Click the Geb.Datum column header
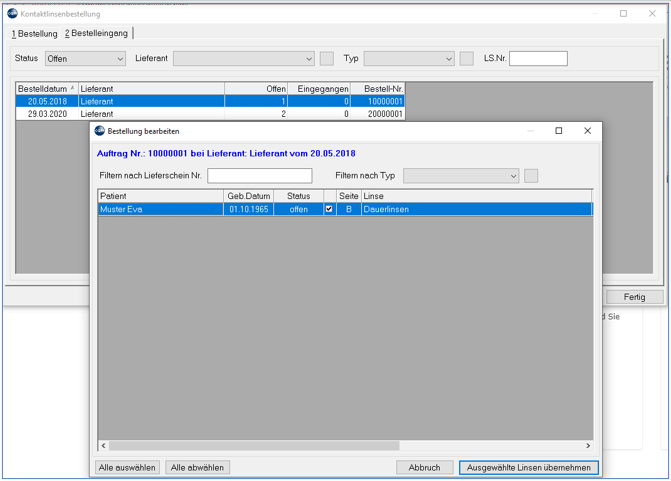 click(249, 196)
